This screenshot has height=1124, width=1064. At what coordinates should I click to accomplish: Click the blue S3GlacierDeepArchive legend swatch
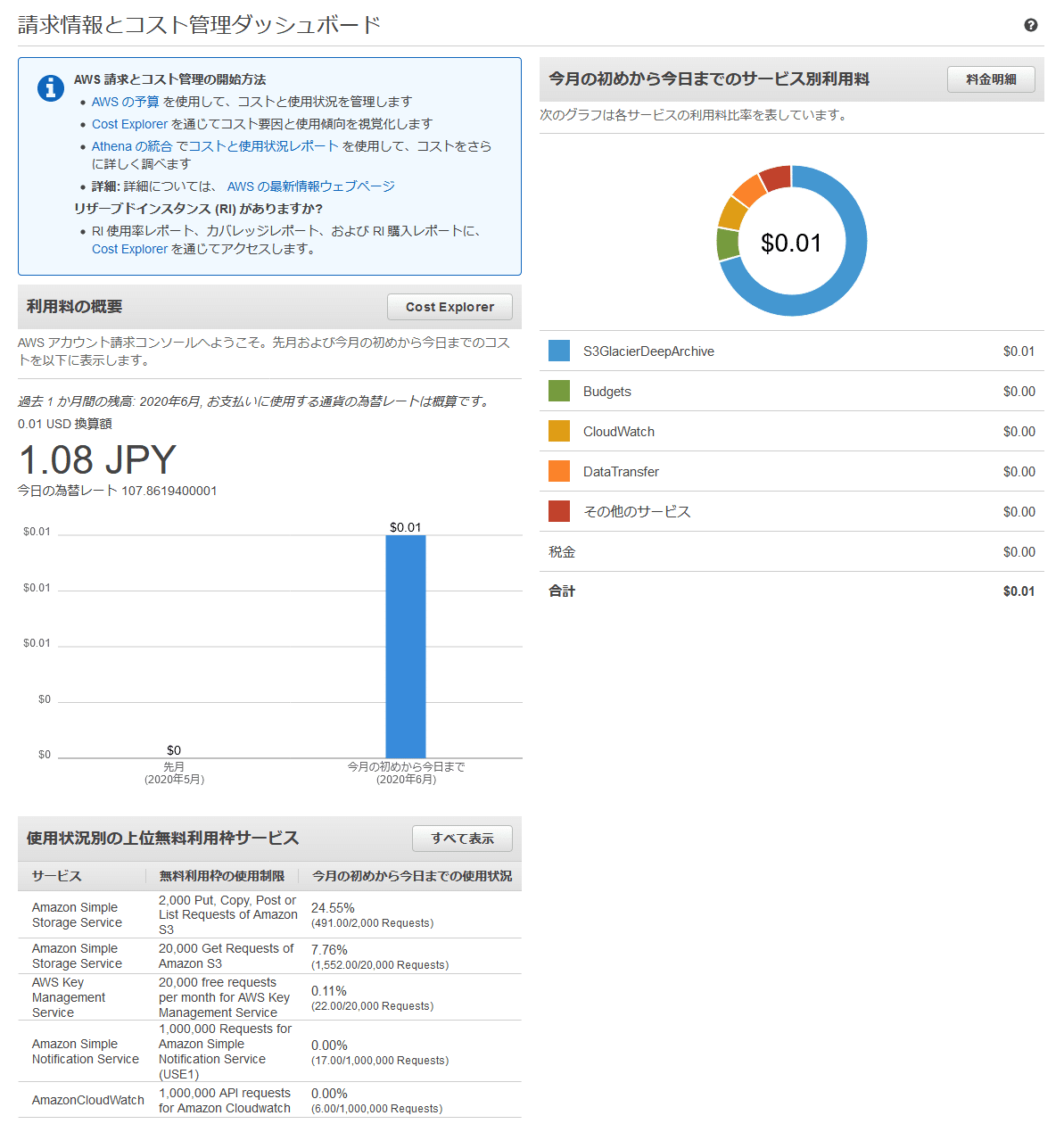pos(559,351)
